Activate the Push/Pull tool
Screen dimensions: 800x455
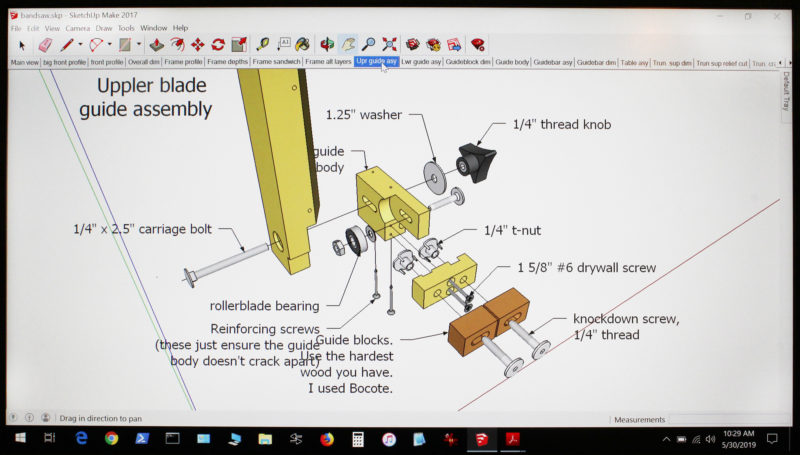tap(157, 45)
